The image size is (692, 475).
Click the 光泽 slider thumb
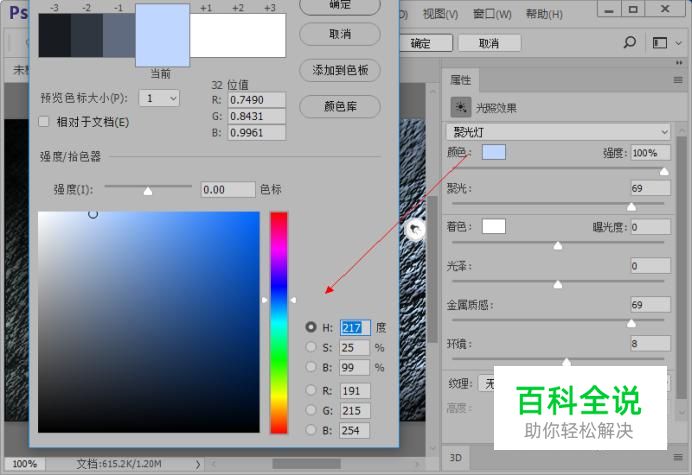coord(558,284)
